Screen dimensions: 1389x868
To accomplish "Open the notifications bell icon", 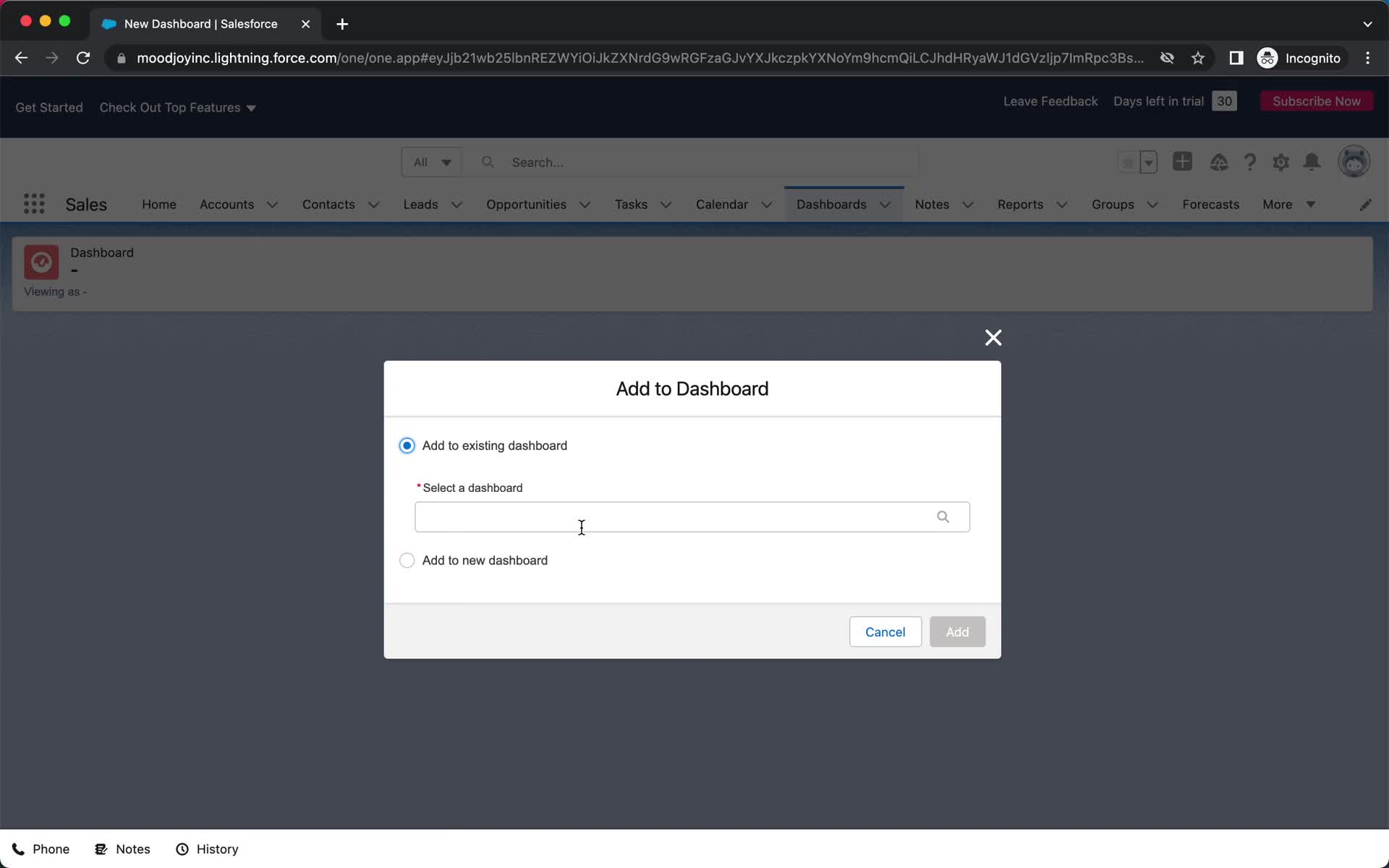I will 1312,162.
